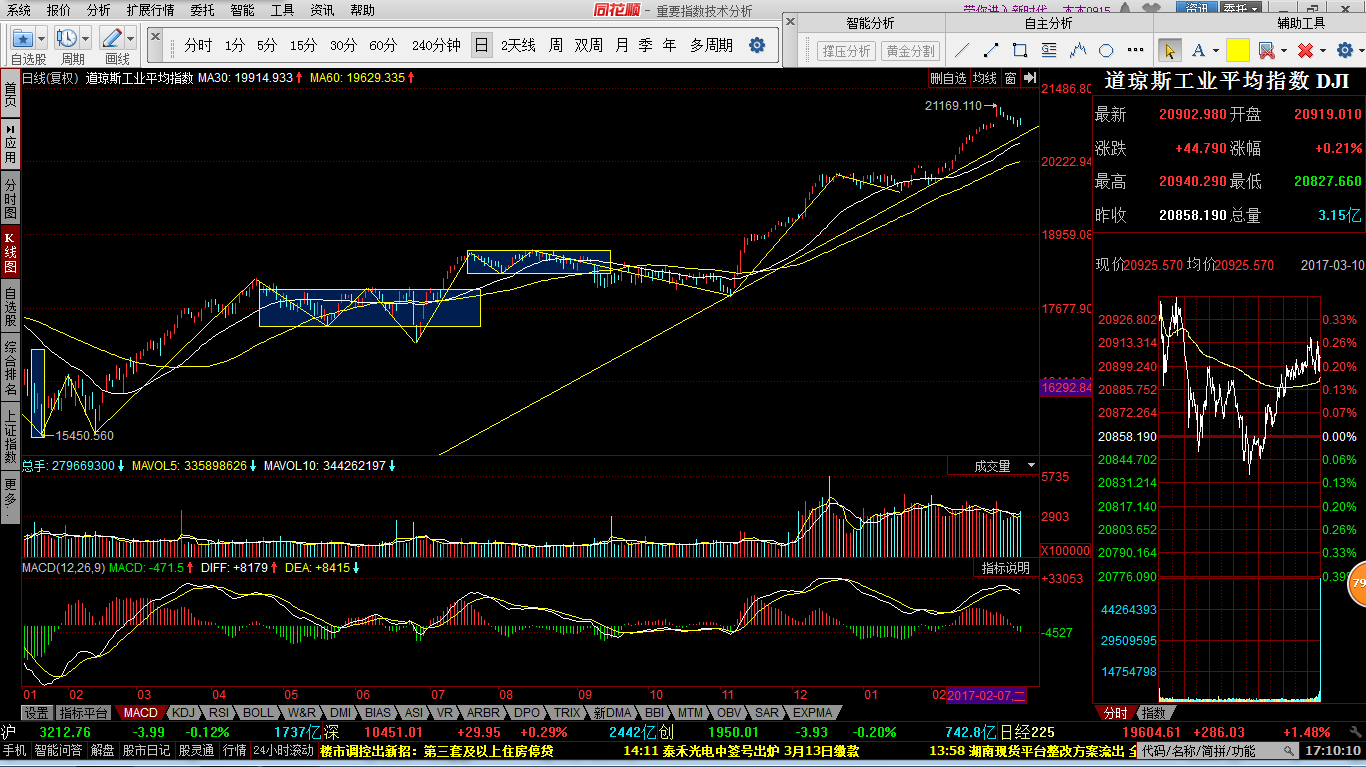Expand the erase tool dropdown arrow
This screenshot has height=767, width=1366.
click(x=1283, y=50)
